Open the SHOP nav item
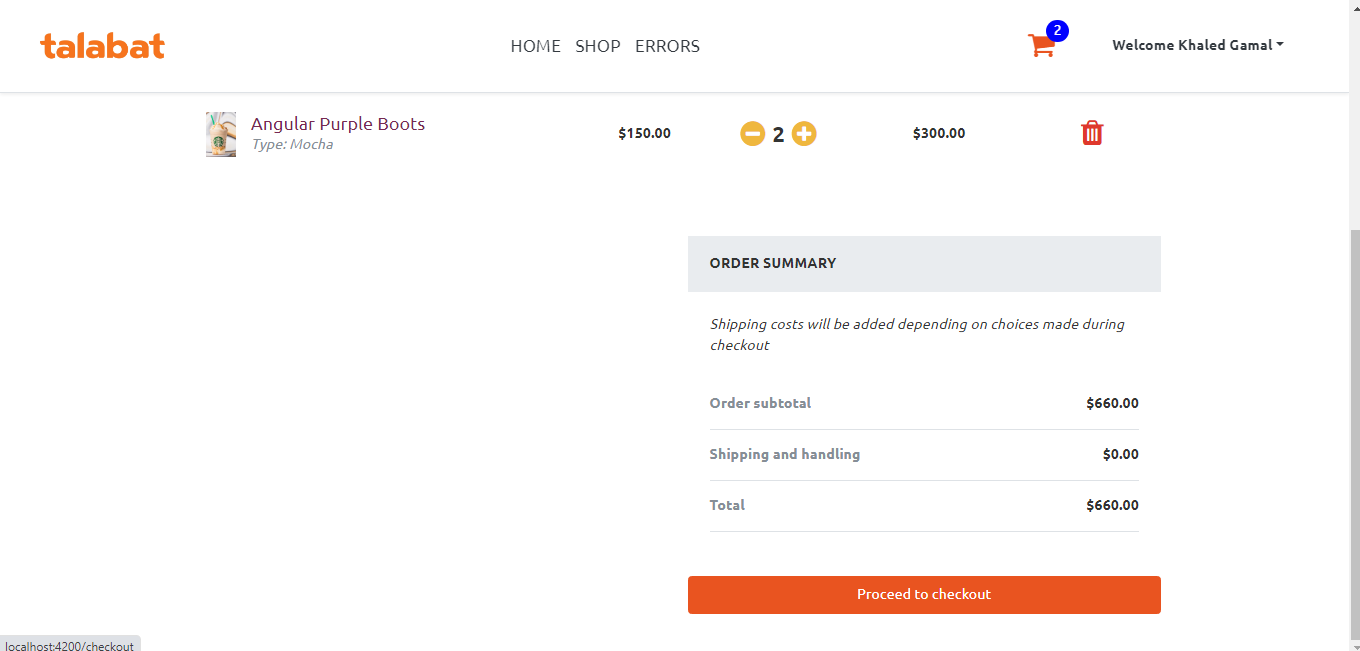Screen dimensions: 1360x651 (x=598, y=46)
